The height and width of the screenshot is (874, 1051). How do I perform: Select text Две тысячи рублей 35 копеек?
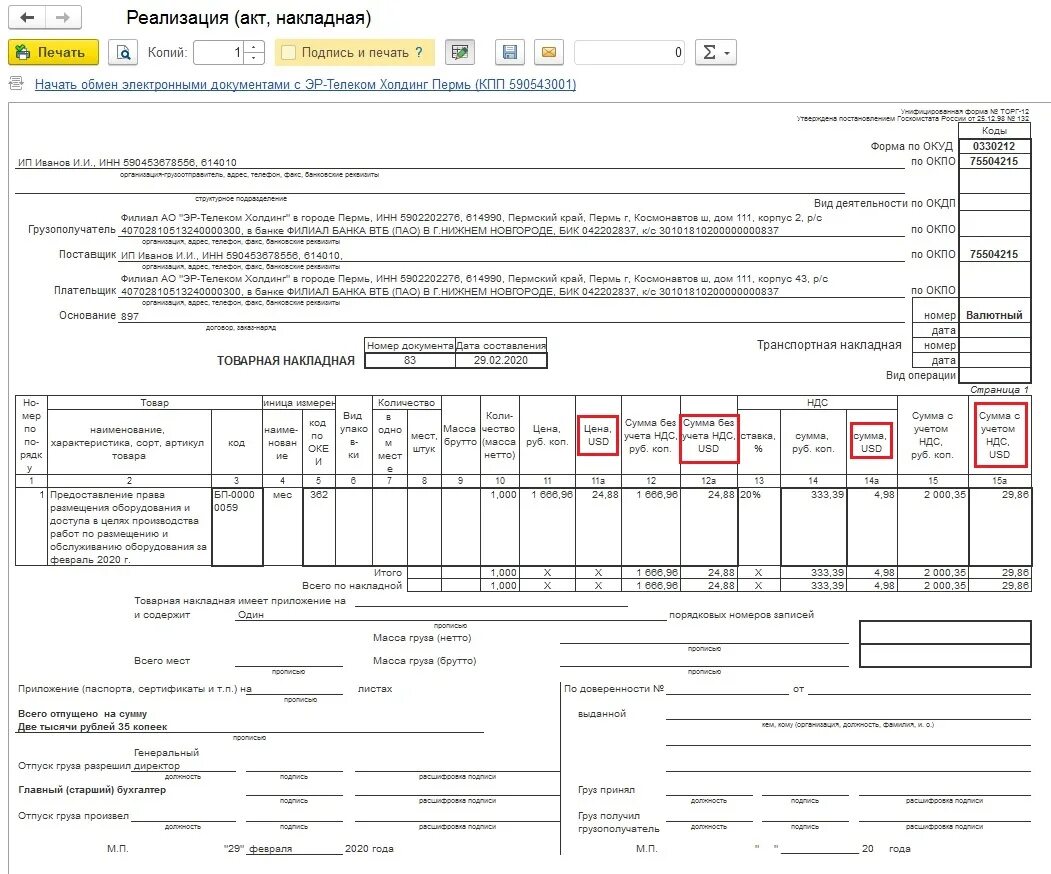click(x=92, y=727)
